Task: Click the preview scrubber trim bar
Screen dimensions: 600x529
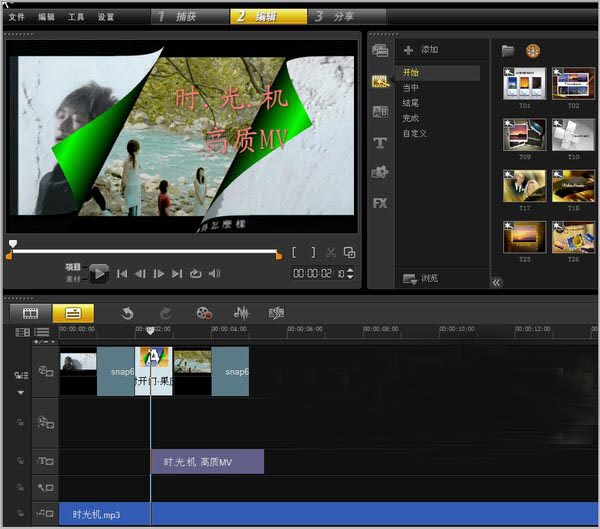Action: pyautogui.click(x=145, y=251)
